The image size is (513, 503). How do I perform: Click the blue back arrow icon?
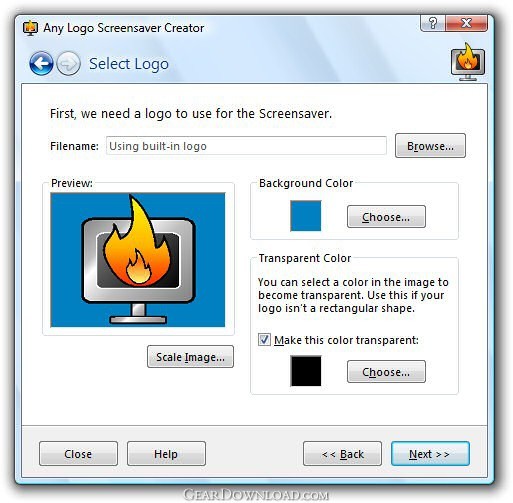tap(41, 63)
